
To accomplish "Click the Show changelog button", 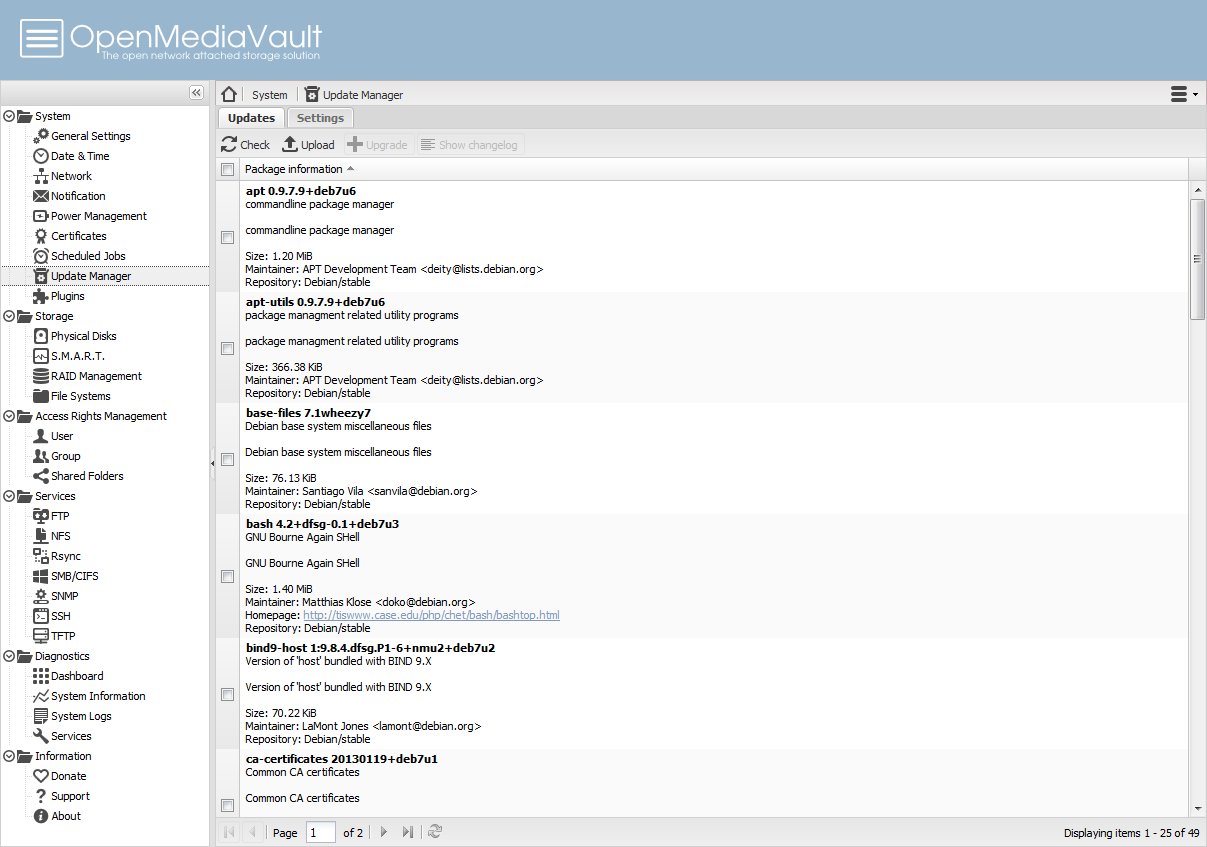I will coord(469,145).
